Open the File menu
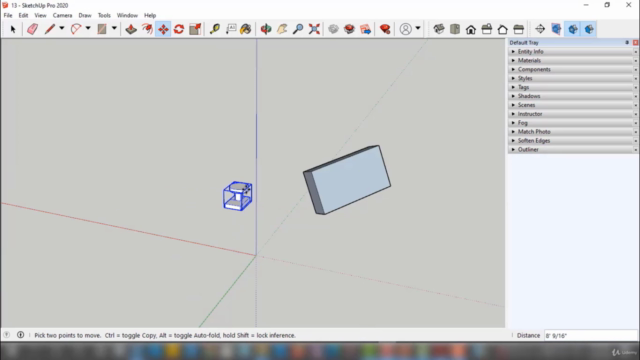640x360 pixels. (x=8, y=16)
